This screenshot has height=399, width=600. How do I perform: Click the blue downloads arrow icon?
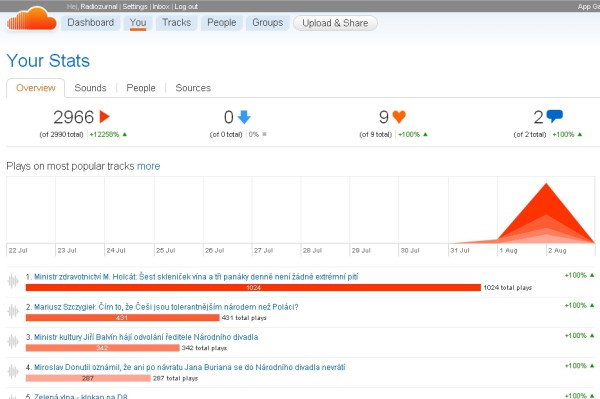coord(244,117)
